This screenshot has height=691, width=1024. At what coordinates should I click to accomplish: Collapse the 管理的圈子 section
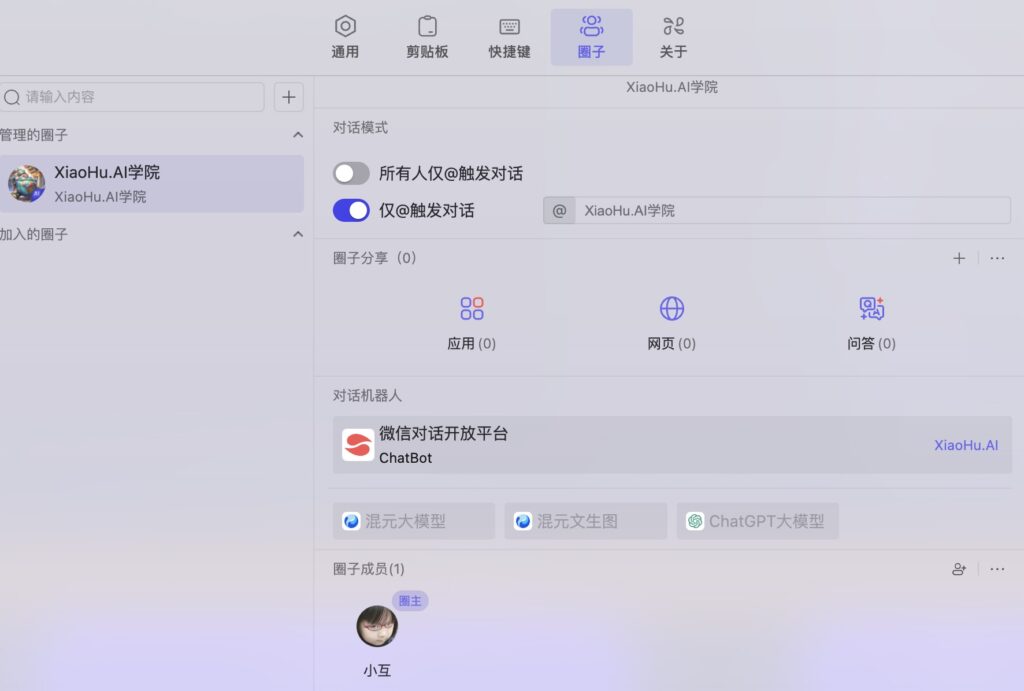(298, 135)
